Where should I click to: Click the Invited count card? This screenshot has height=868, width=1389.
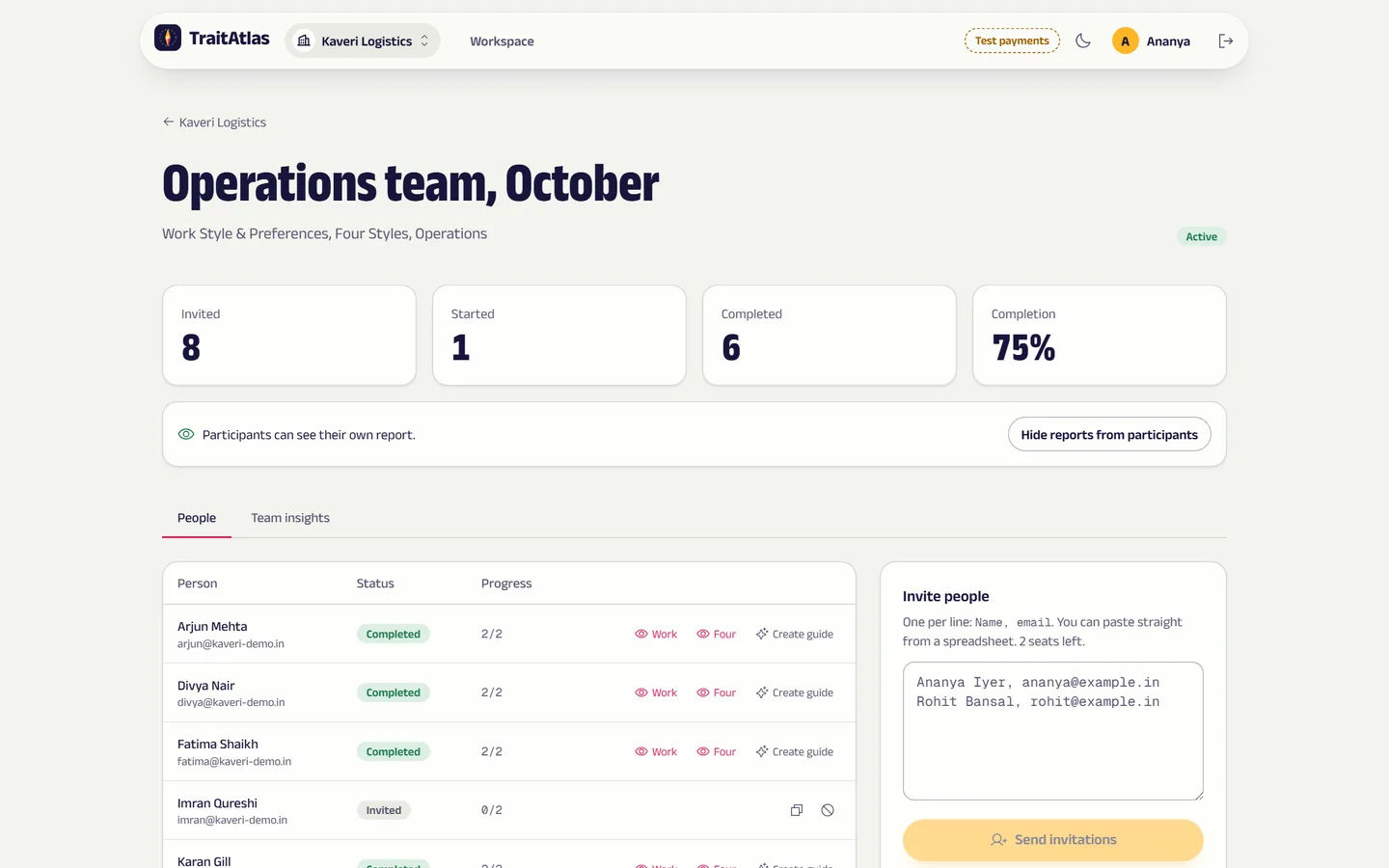[289, 336]
